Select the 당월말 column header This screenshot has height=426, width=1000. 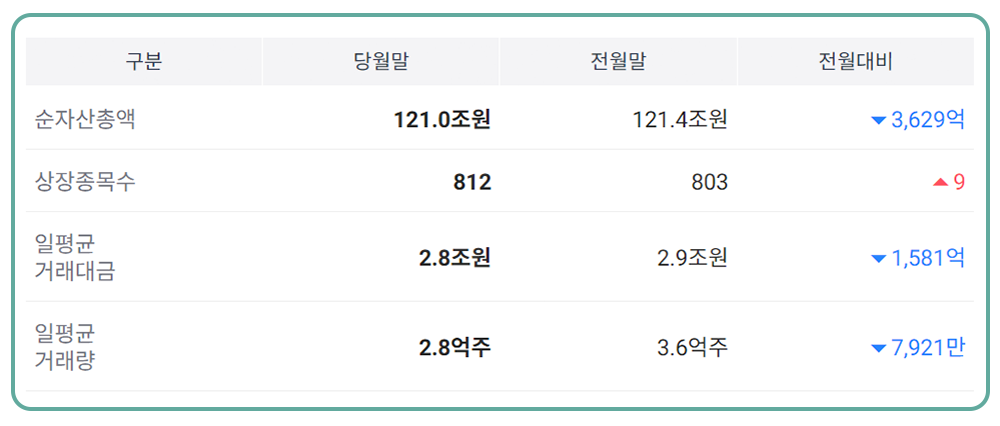pyautogui.click(x=381, y=62)
